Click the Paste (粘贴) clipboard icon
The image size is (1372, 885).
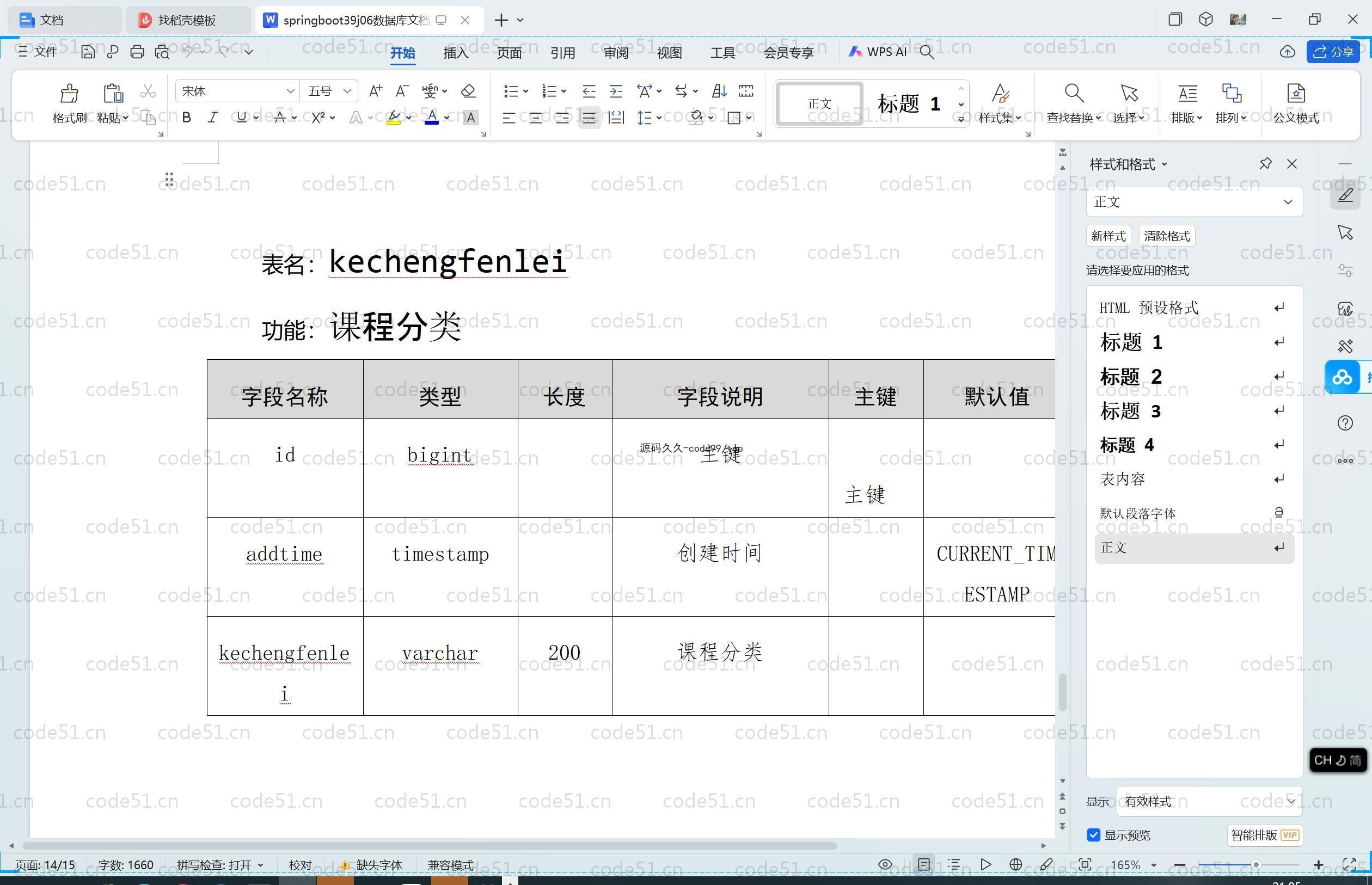click(x=113, y=93)
